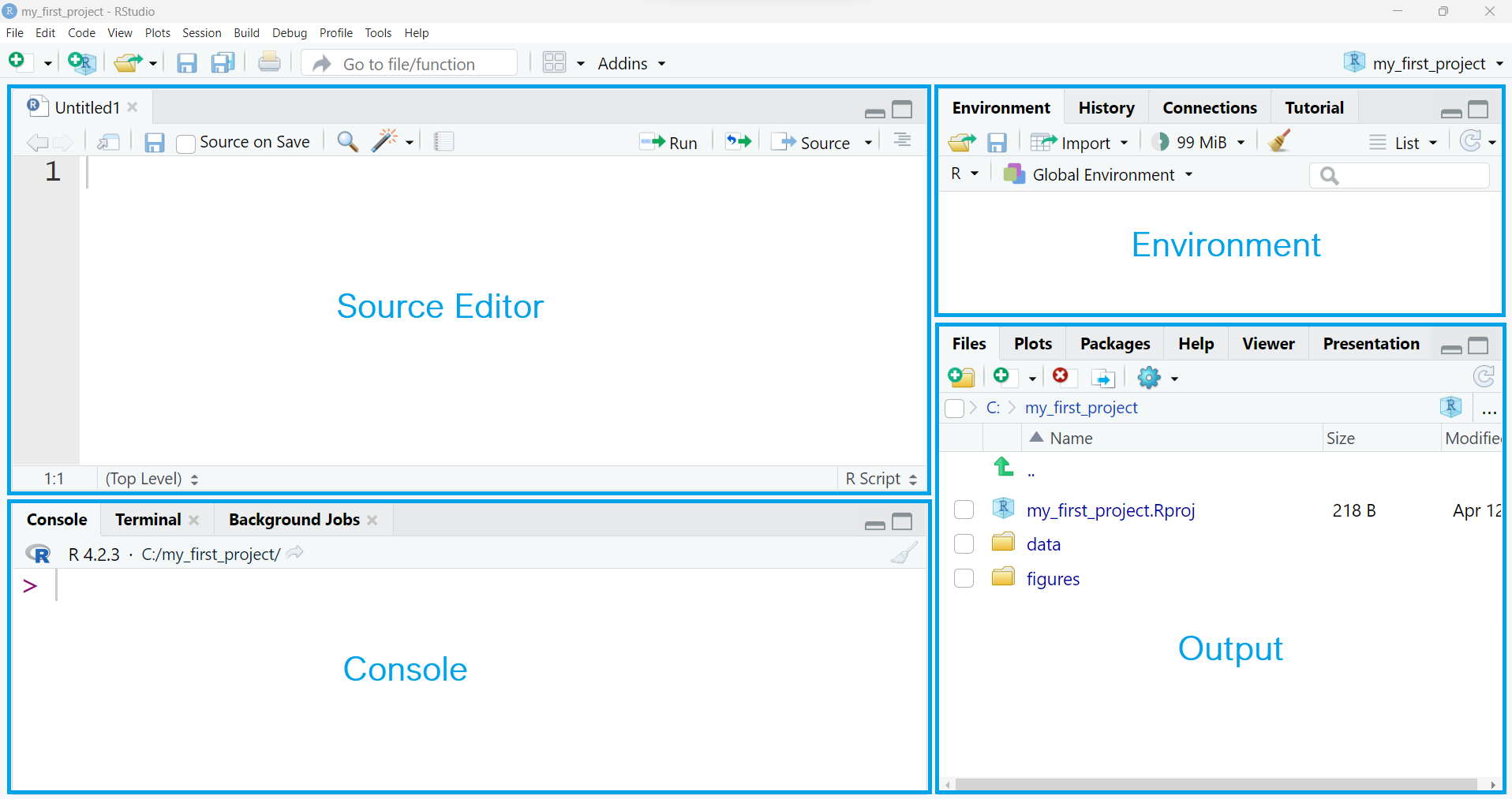Tick the select-all checkbox in the Files path bar
This screenshot has height=799, width=1512.
954,408
